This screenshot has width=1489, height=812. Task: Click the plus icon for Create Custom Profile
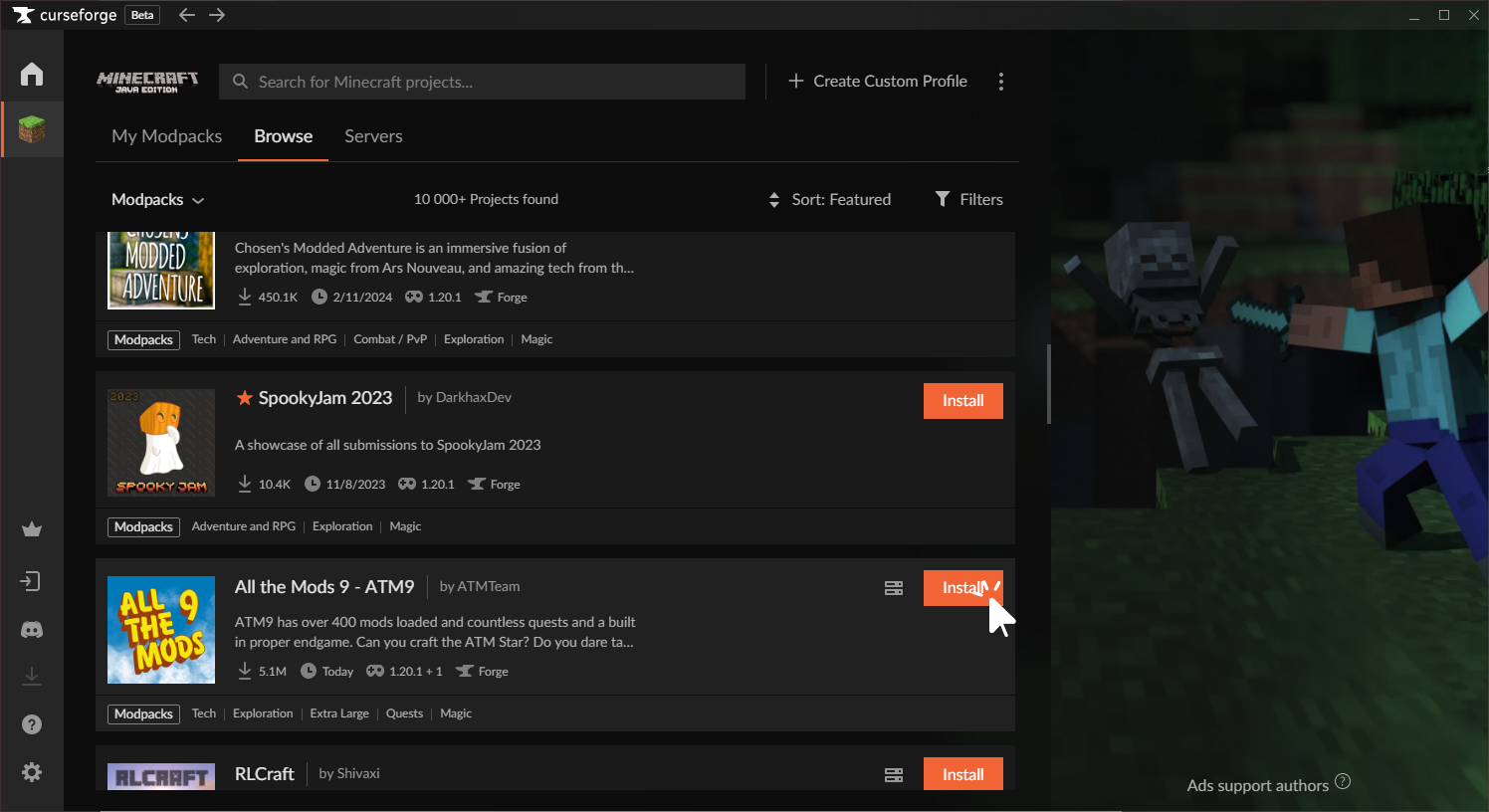click(x=796, y=81)
